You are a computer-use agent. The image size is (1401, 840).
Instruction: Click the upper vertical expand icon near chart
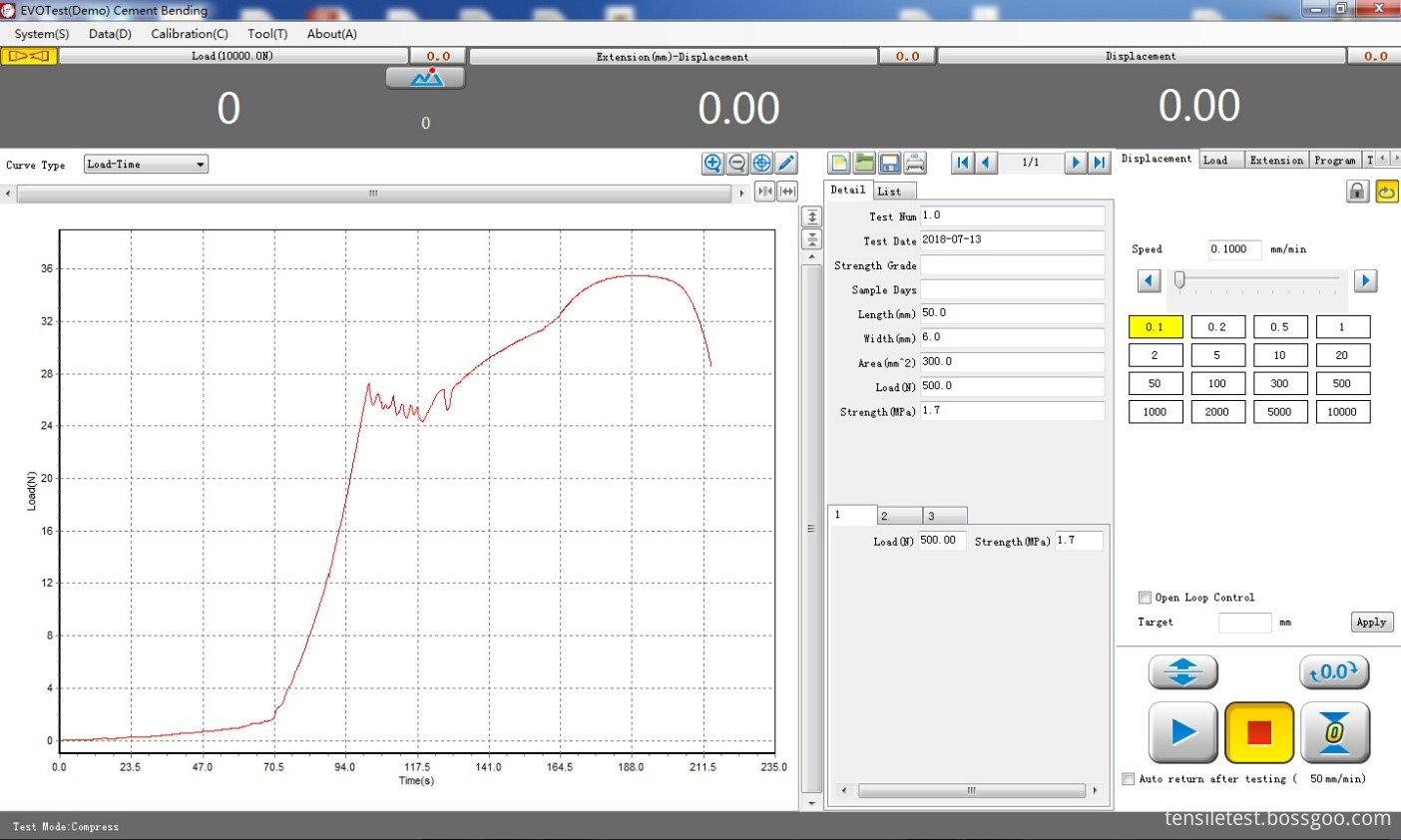(x=812, y=216)
